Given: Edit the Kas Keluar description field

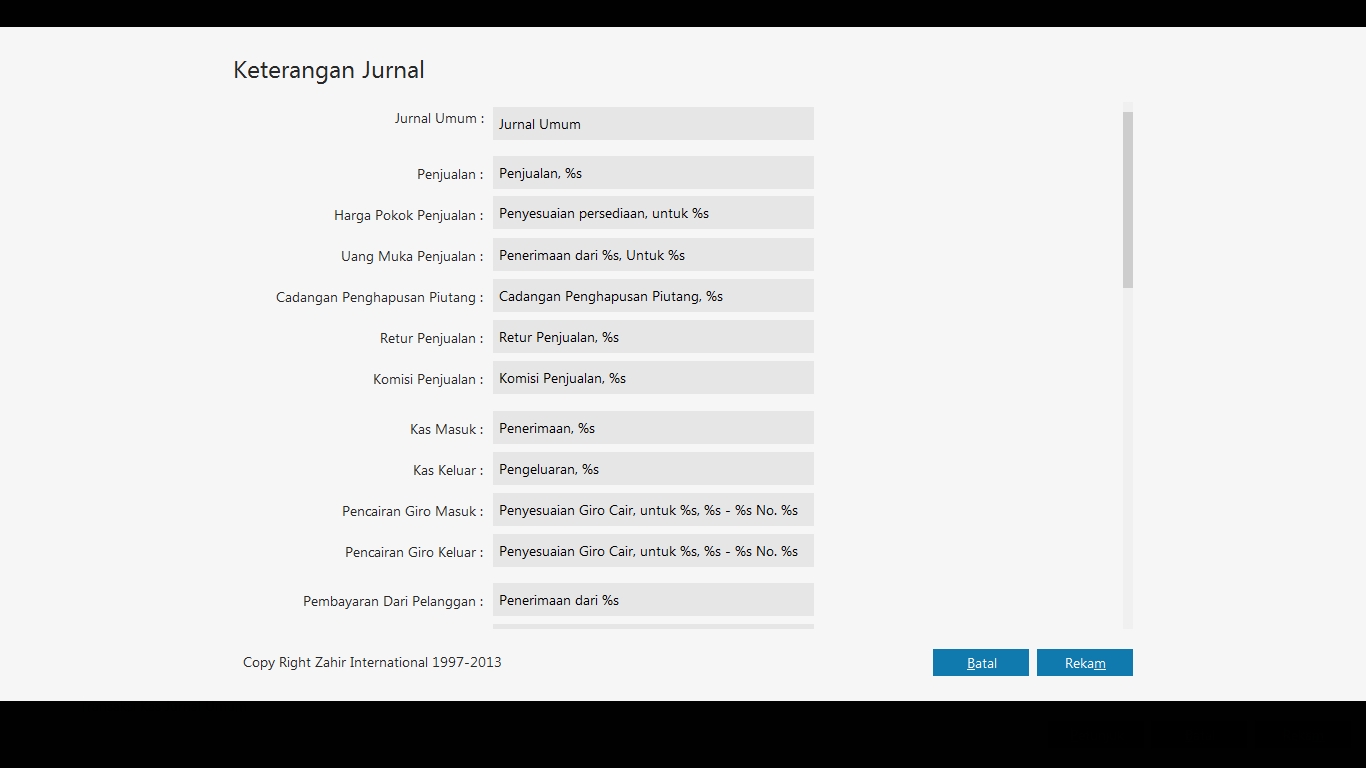Looking at the screenshot, I should 653,469.
